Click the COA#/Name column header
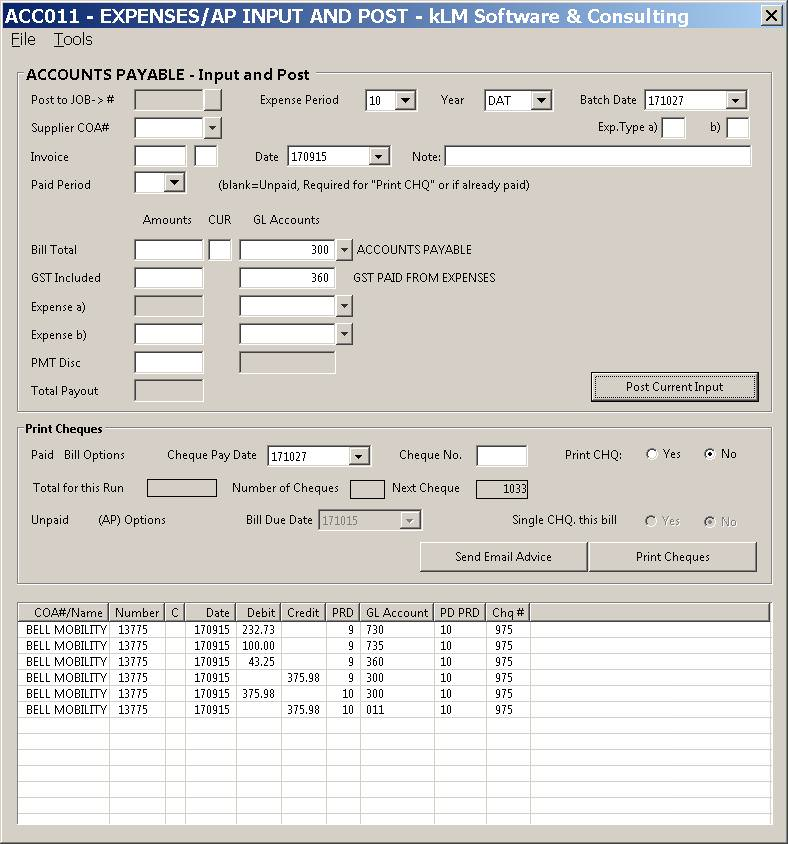Viewport: 788px width, 844px height. tap(64, 613)
